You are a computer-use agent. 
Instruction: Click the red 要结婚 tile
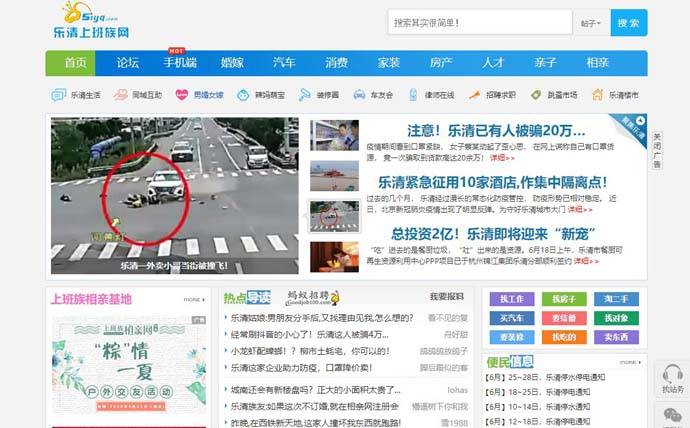(x=564, y=318)
